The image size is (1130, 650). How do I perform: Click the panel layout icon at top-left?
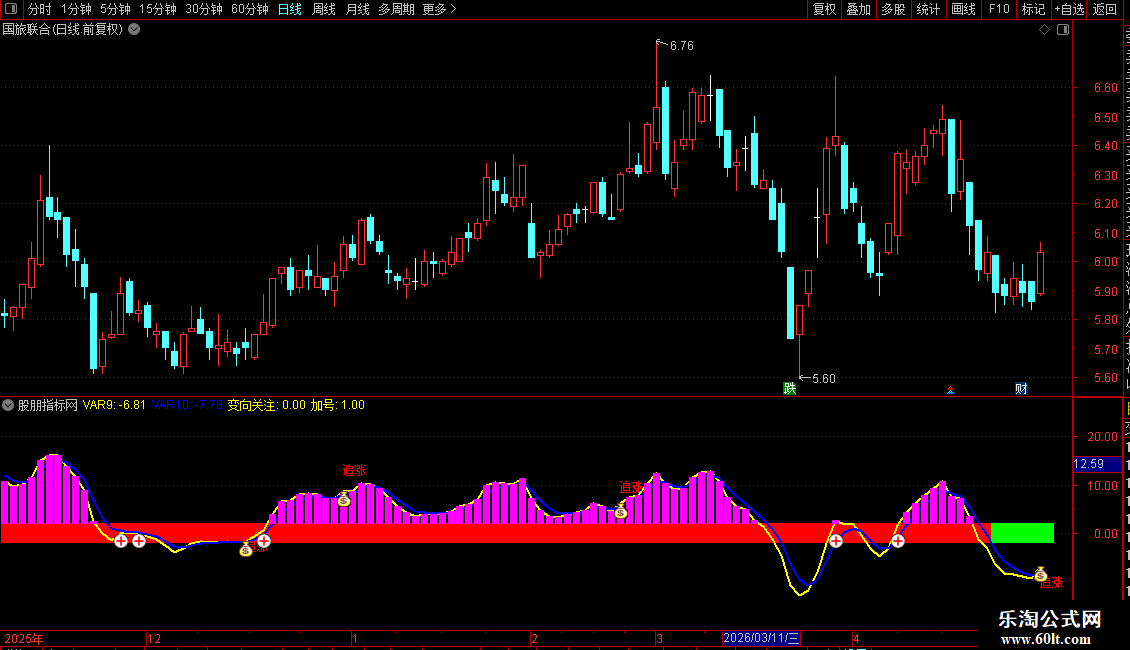[x=11, y=9]
